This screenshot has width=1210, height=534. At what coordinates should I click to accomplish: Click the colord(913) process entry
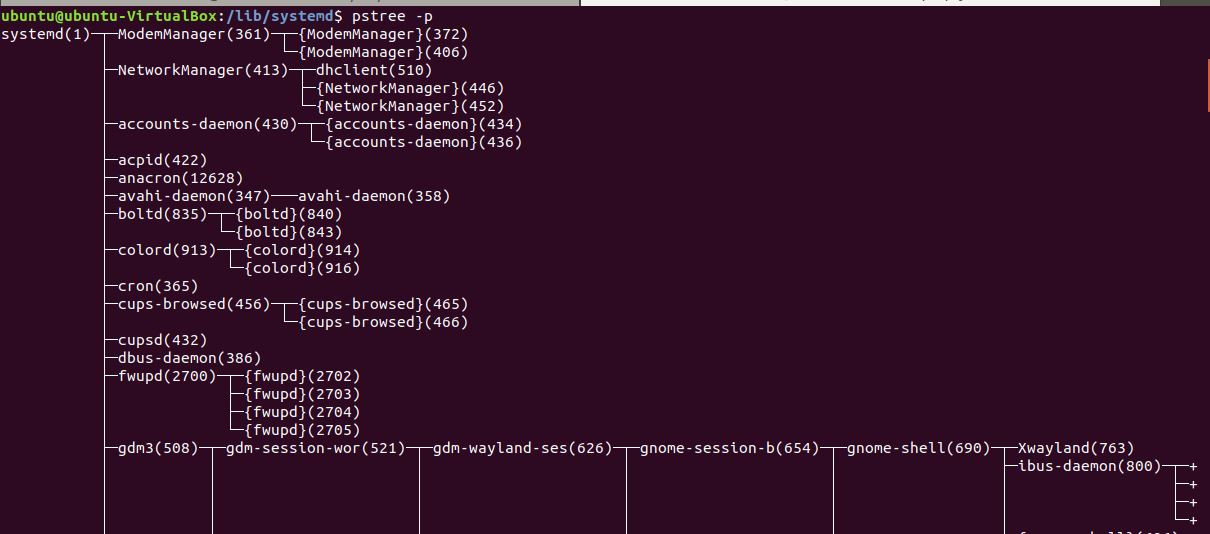tap(167, 250)
